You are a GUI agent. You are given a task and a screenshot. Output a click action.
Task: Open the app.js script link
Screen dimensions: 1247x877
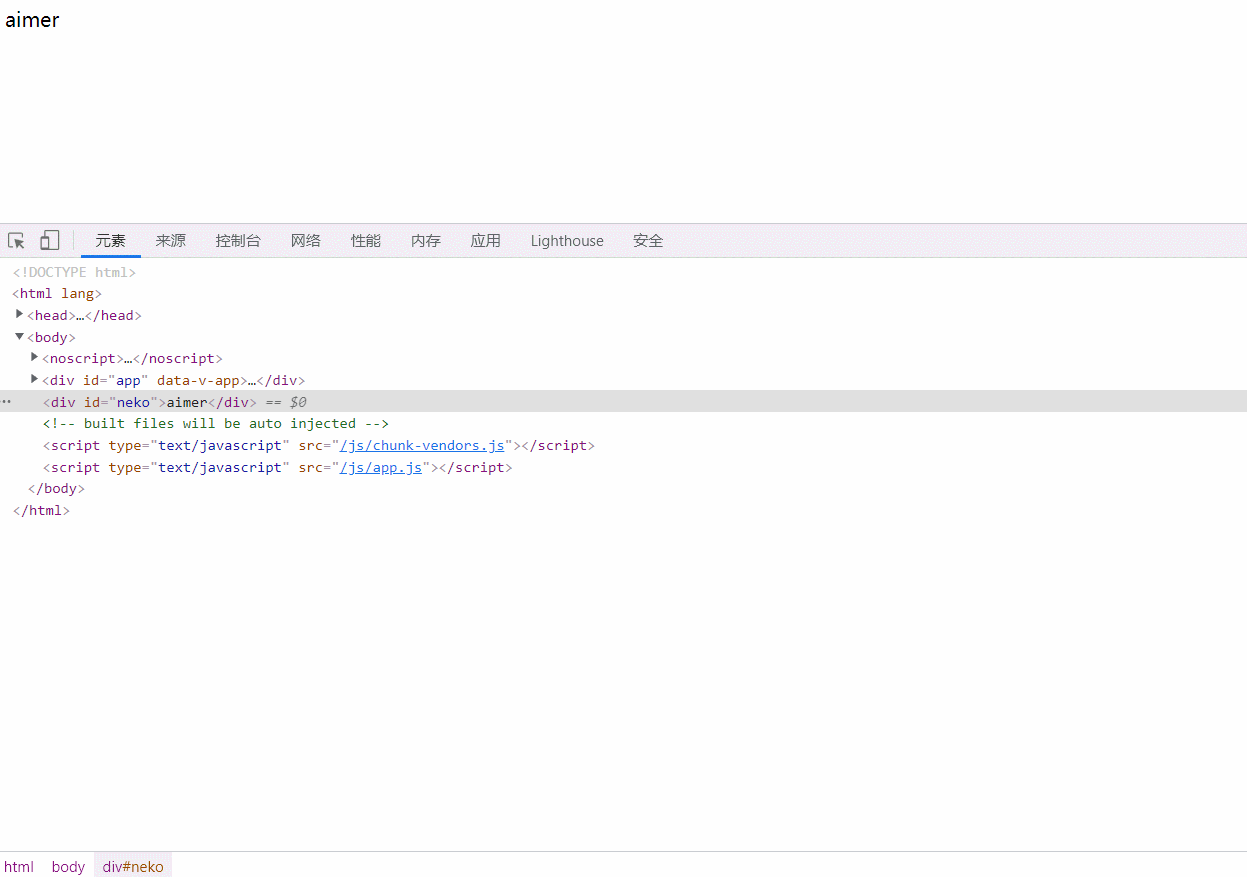[382, 467]
